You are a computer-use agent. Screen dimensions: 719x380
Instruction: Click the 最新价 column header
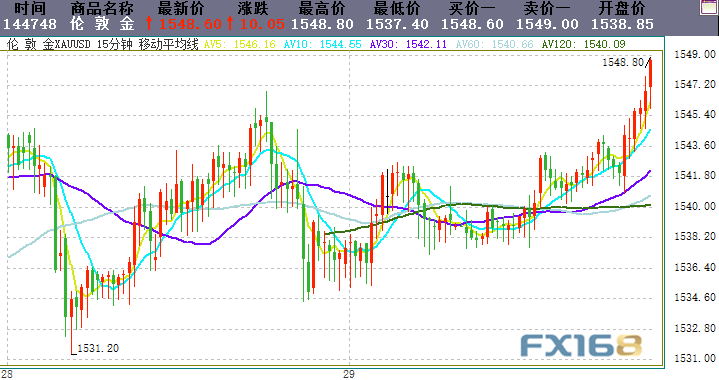pyautogui.click(x=180, y=8)
